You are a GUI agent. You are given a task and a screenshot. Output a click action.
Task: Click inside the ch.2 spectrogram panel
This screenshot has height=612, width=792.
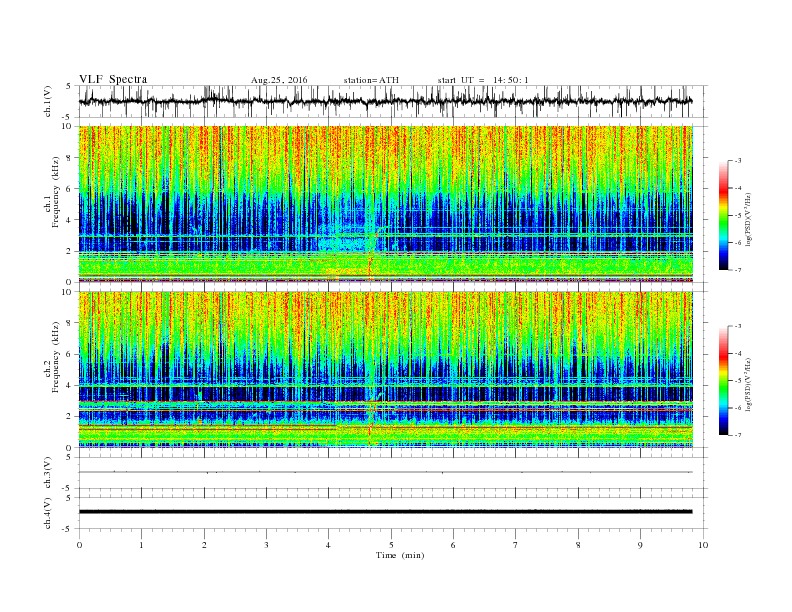pyautogui.click(x=386, y=370)
